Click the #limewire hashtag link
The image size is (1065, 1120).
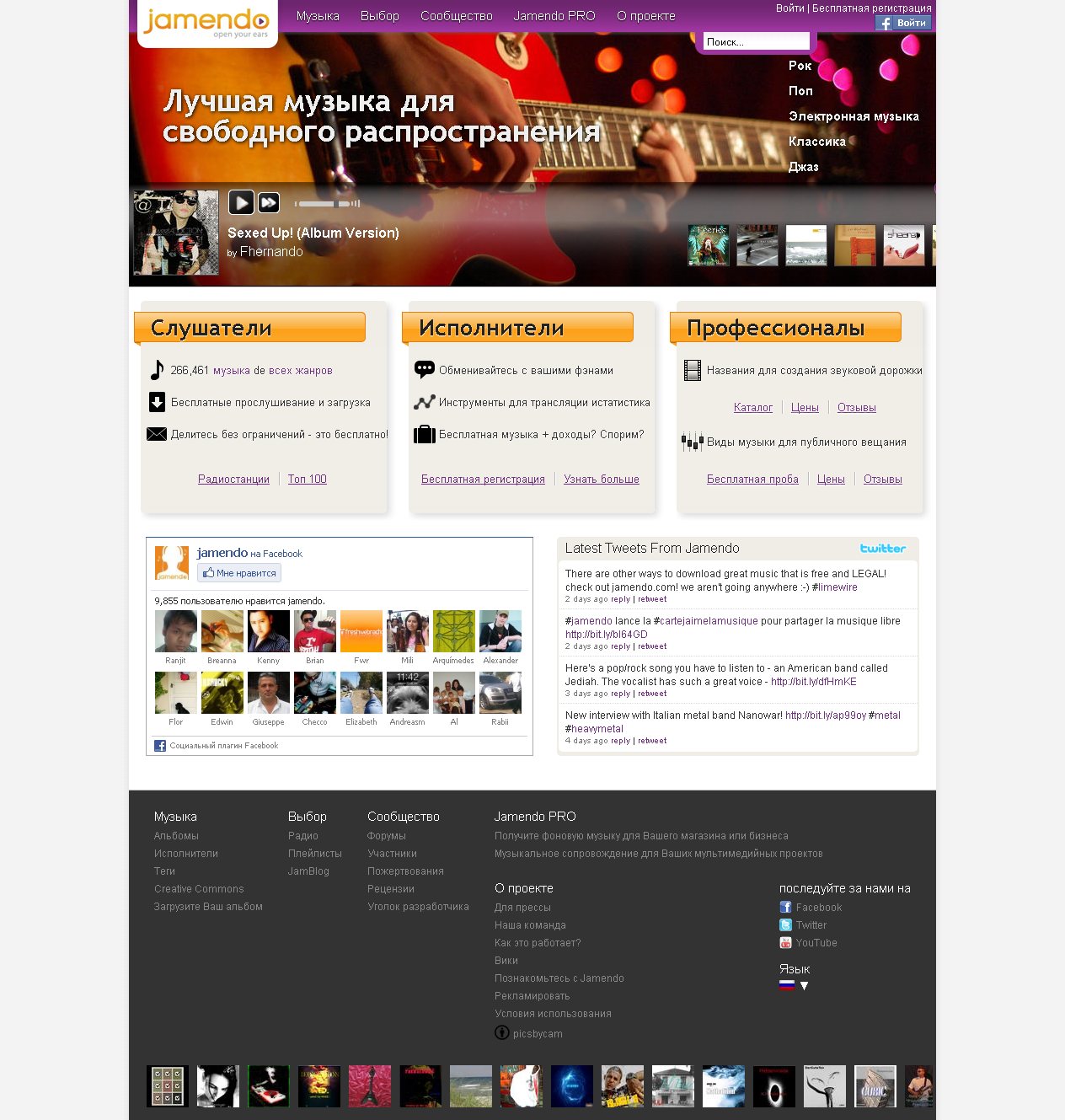[834, 587]
